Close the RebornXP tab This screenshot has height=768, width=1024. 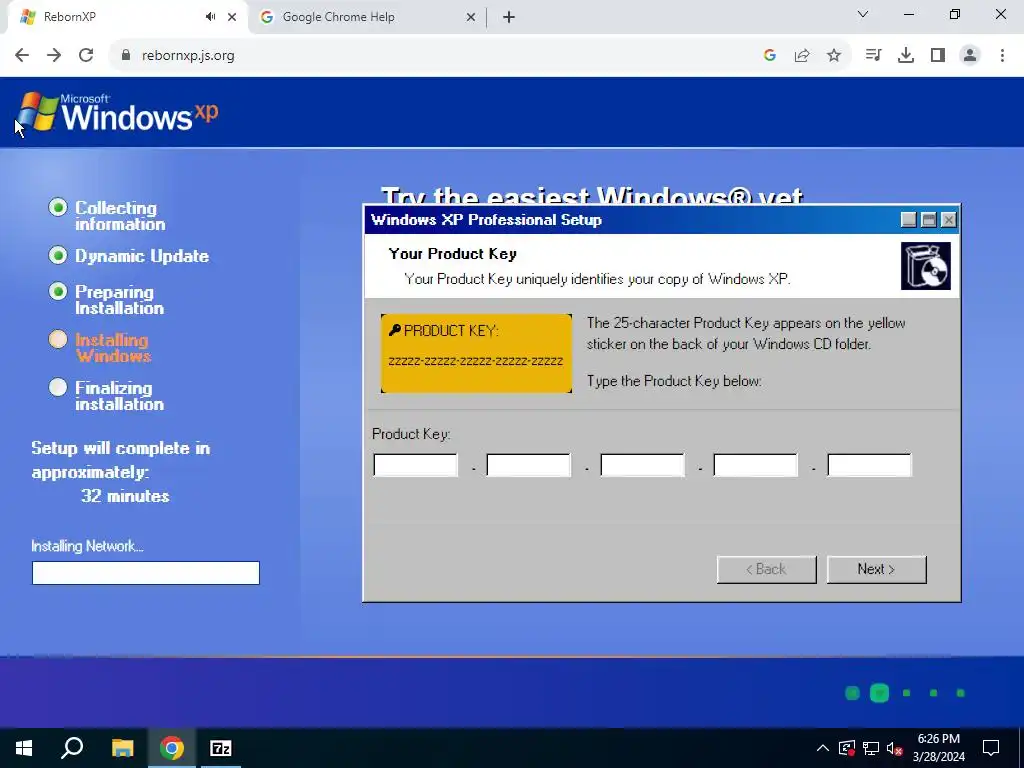tap(232, 17)
